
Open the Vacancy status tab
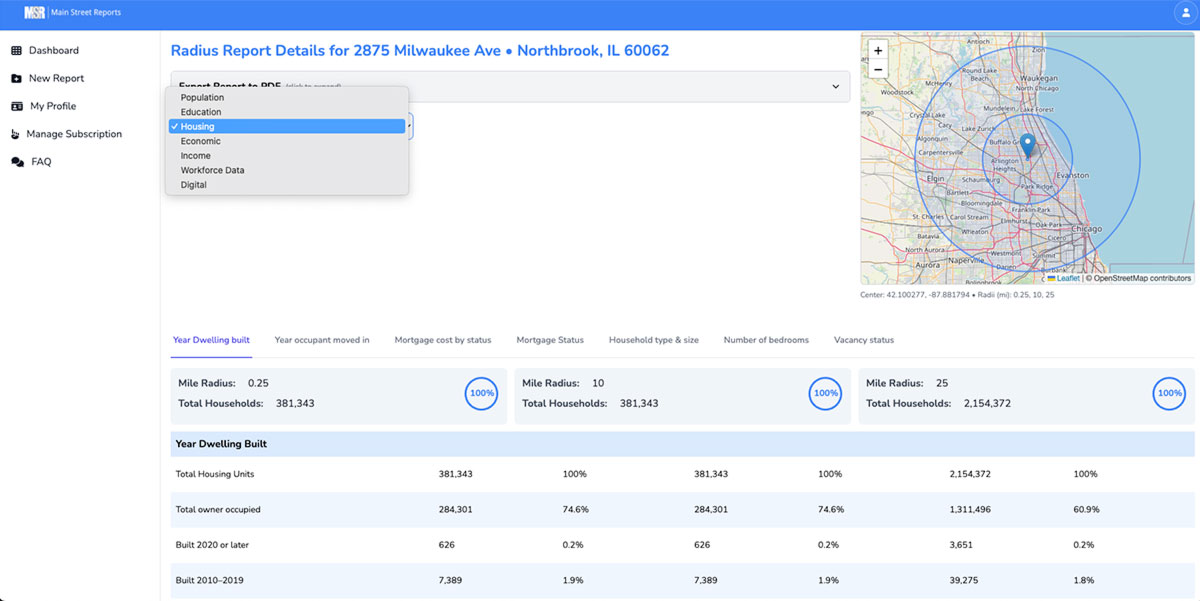(x=863, y=340)
